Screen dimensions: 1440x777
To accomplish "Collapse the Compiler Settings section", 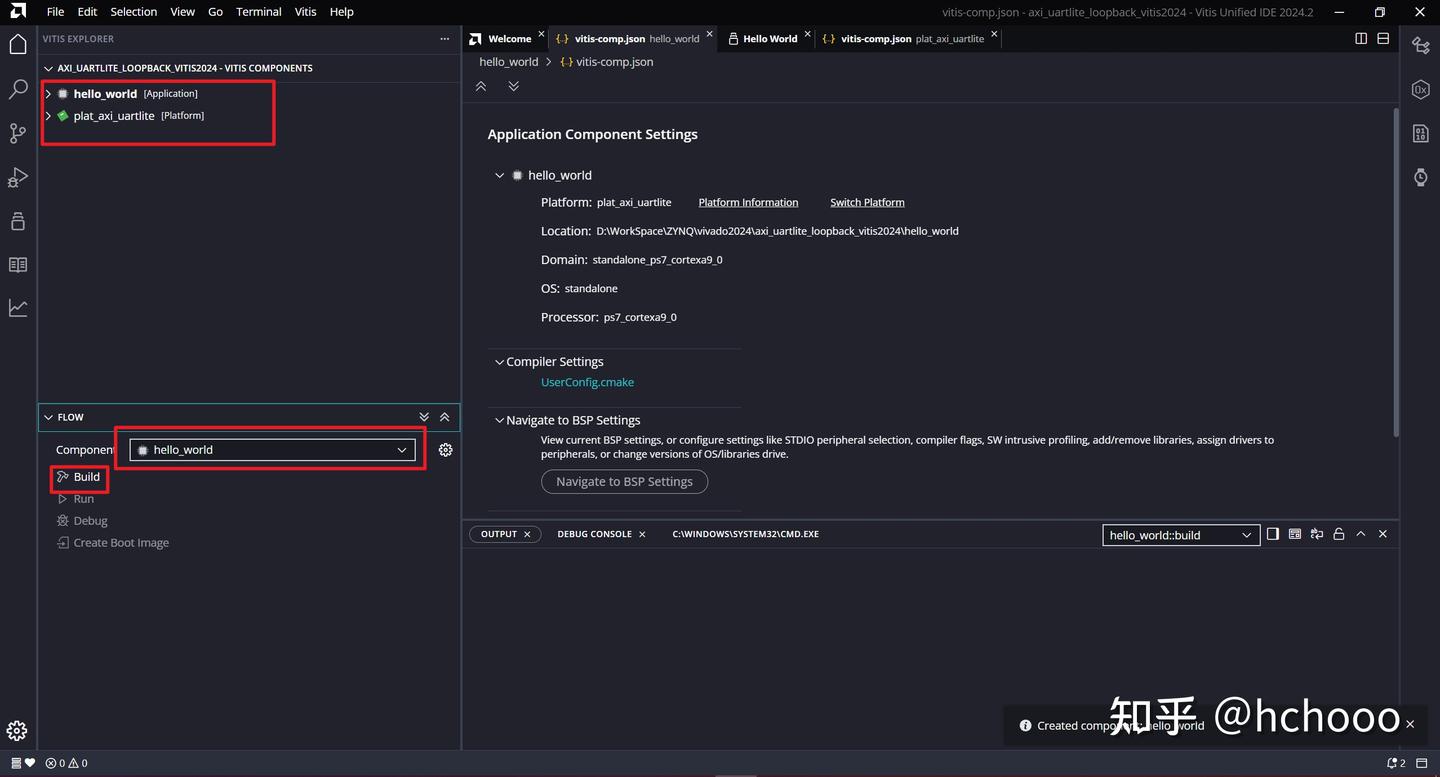I will point(499,362).
